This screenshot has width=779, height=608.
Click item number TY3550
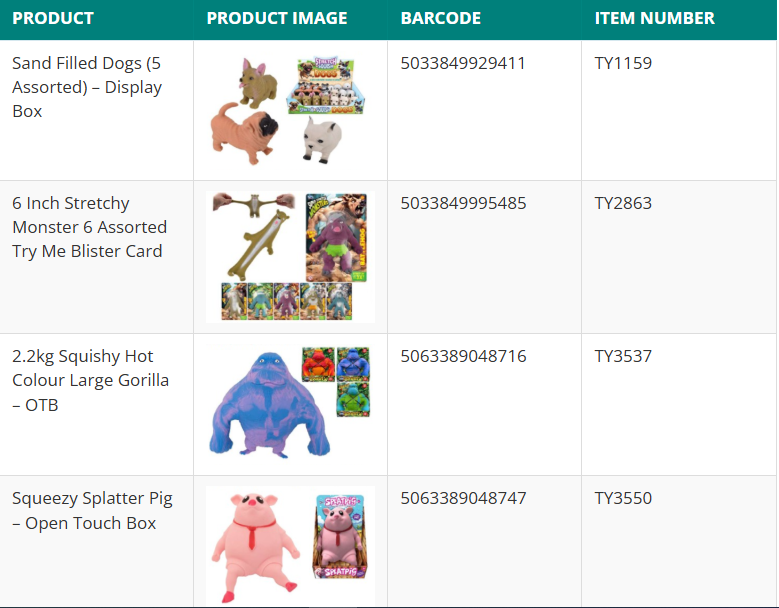tap(623, 498)
